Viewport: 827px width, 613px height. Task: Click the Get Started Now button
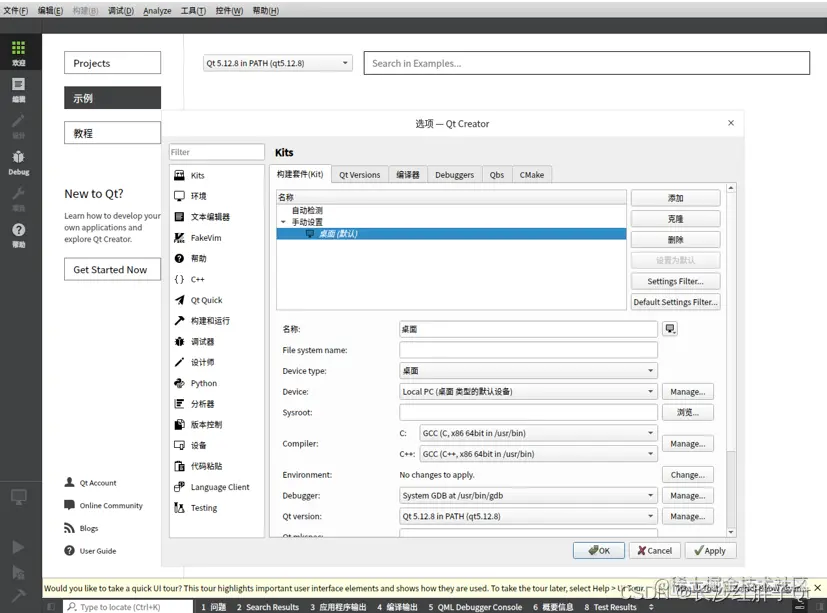point(112,270)
